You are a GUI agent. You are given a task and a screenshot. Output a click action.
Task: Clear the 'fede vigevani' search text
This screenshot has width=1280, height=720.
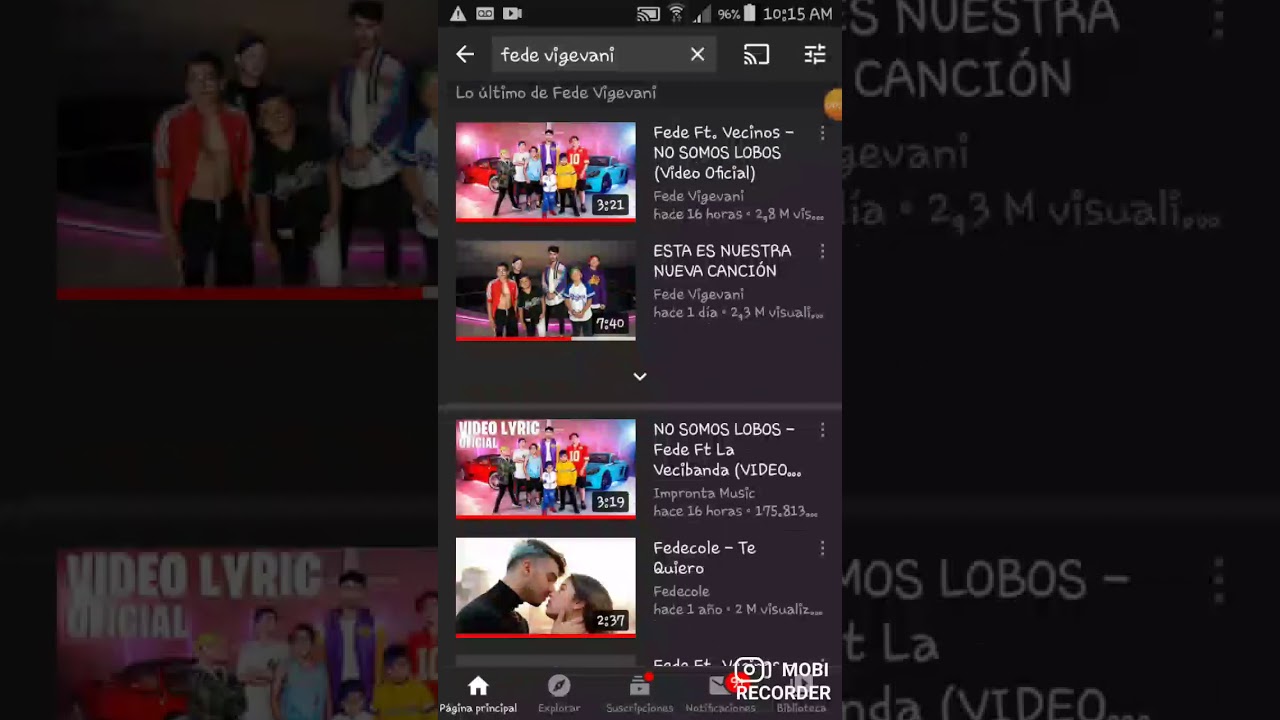tap(697, 55)
